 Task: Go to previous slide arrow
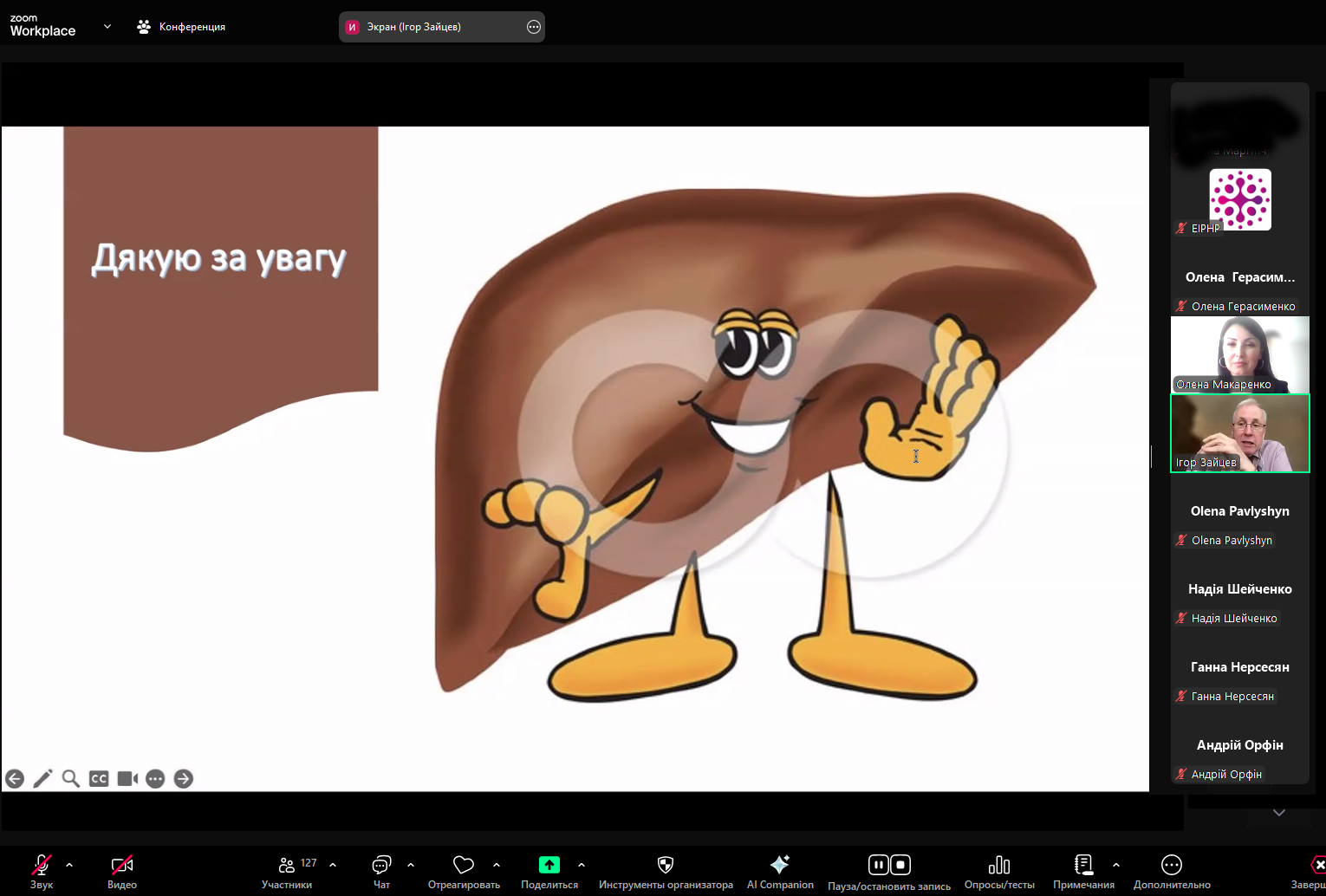click(15, 778)
